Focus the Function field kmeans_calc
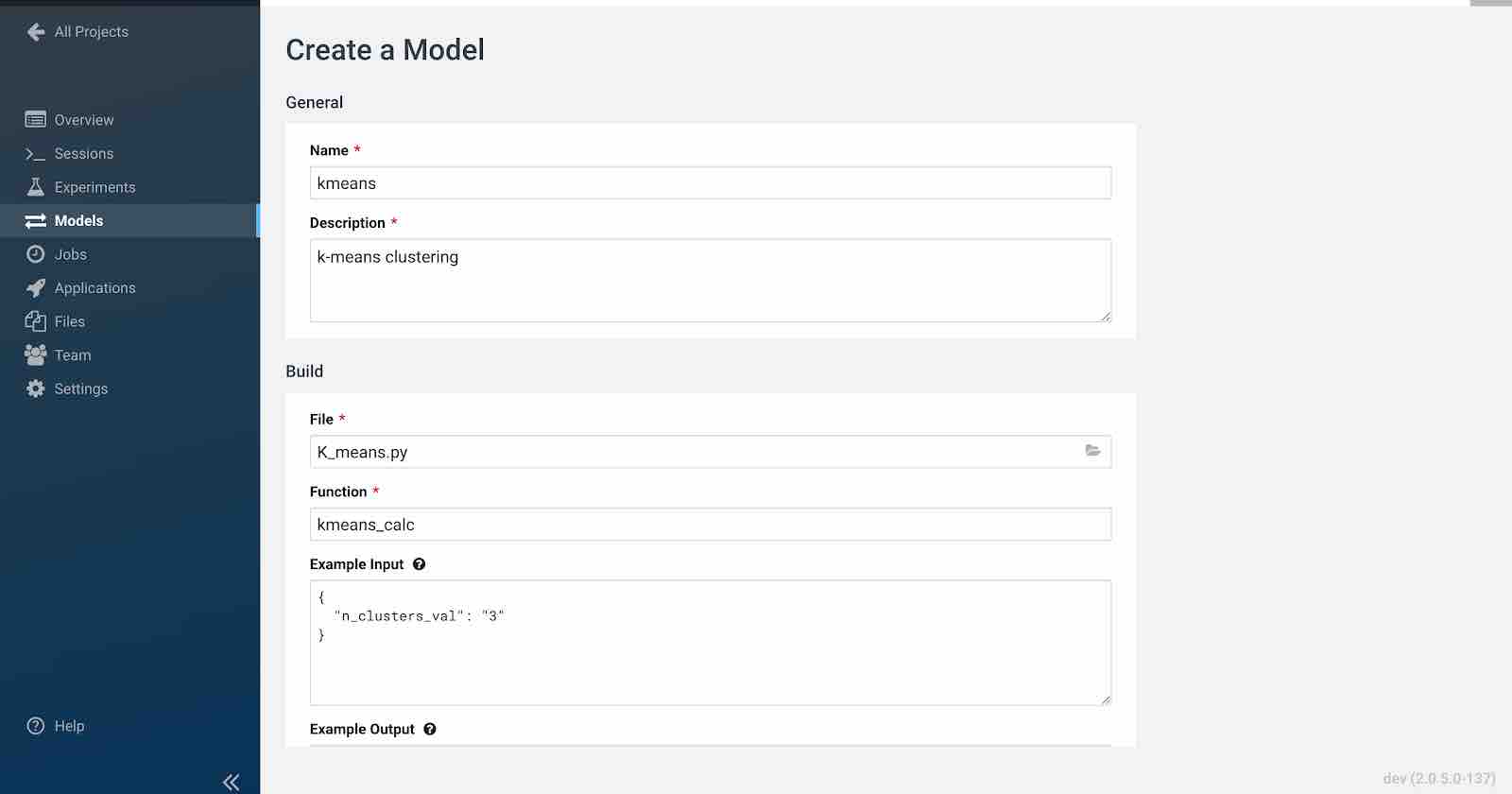 tap(711, 525)
